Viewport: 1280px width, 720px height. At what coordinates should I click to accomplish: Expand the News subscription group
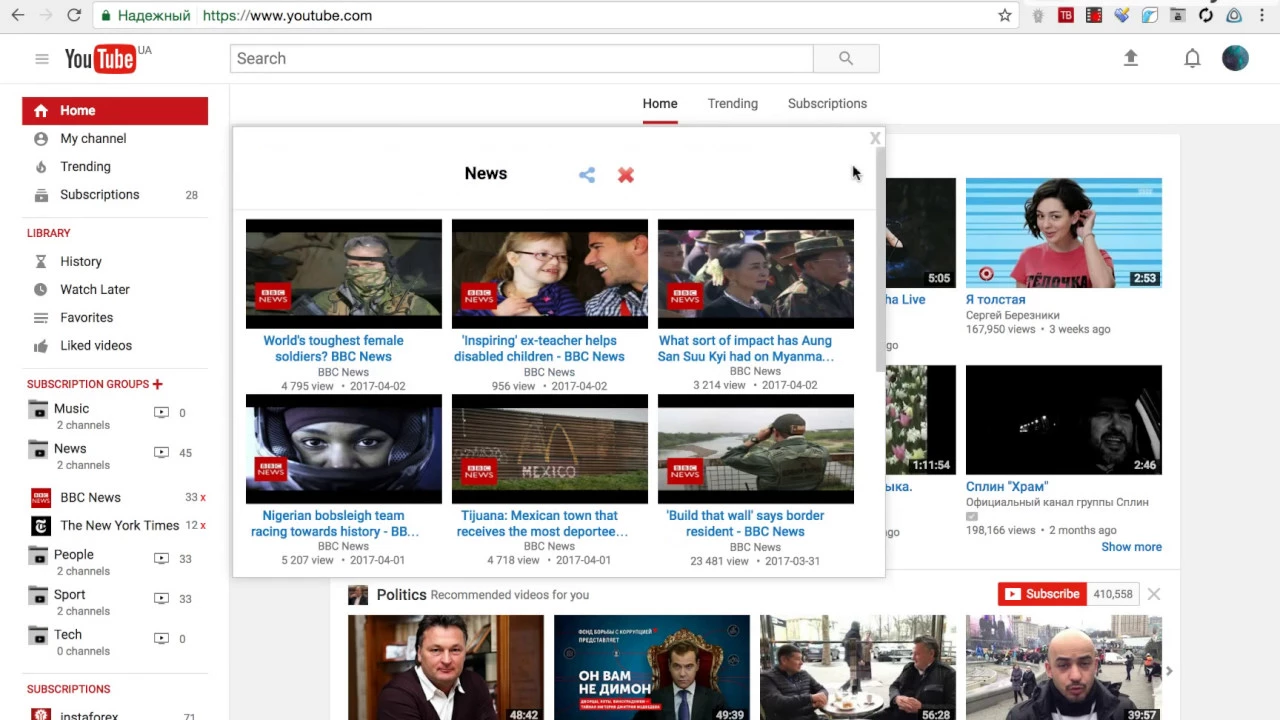point(70,449)
